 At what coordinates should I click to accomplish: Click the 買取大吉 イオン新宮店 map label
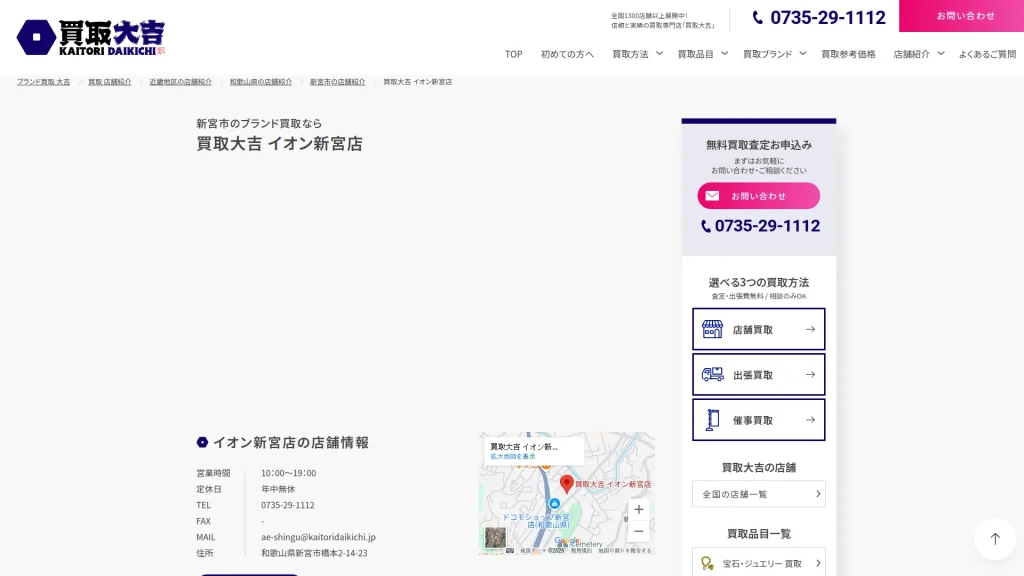tap(613, 485)
